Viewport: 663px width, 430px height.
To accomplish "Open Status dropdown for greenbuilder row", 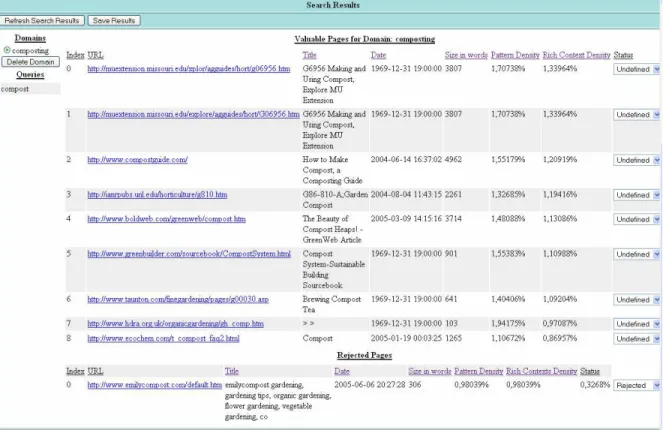I will 636,255.
